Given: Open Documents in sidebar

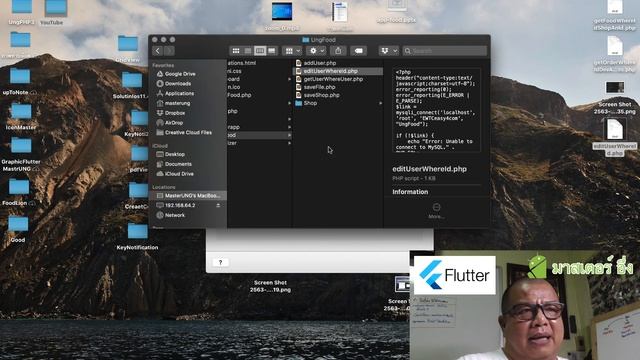Looking at the screenshot, I should 178,164.
